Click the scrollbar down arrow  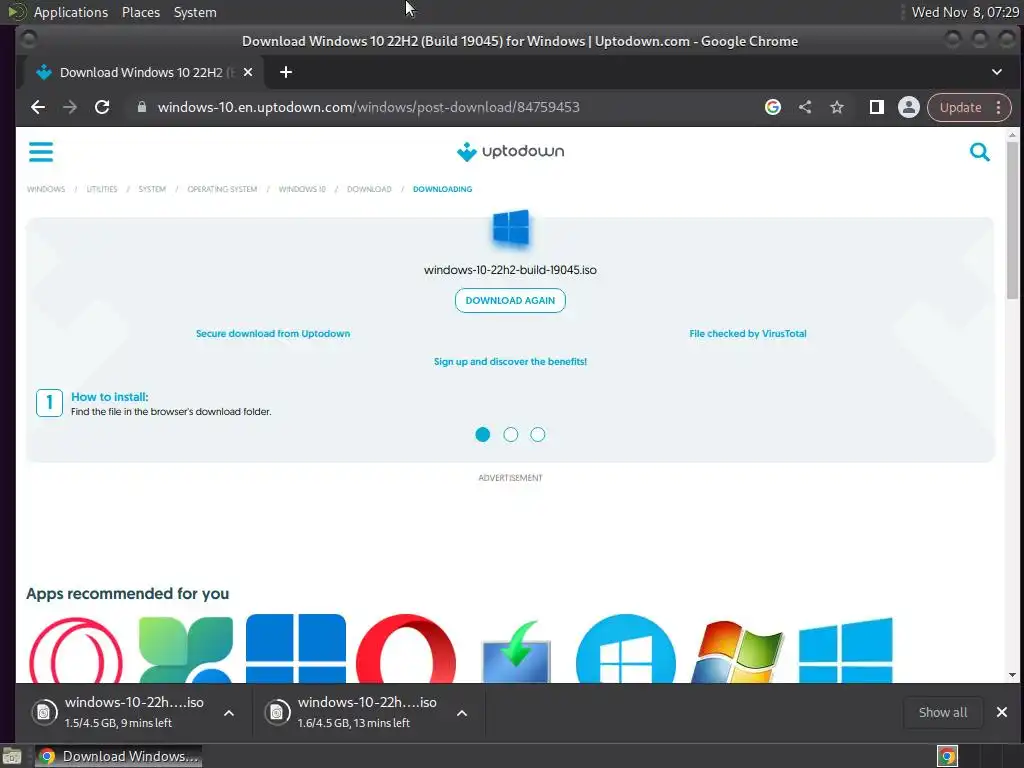point(1012,675)
